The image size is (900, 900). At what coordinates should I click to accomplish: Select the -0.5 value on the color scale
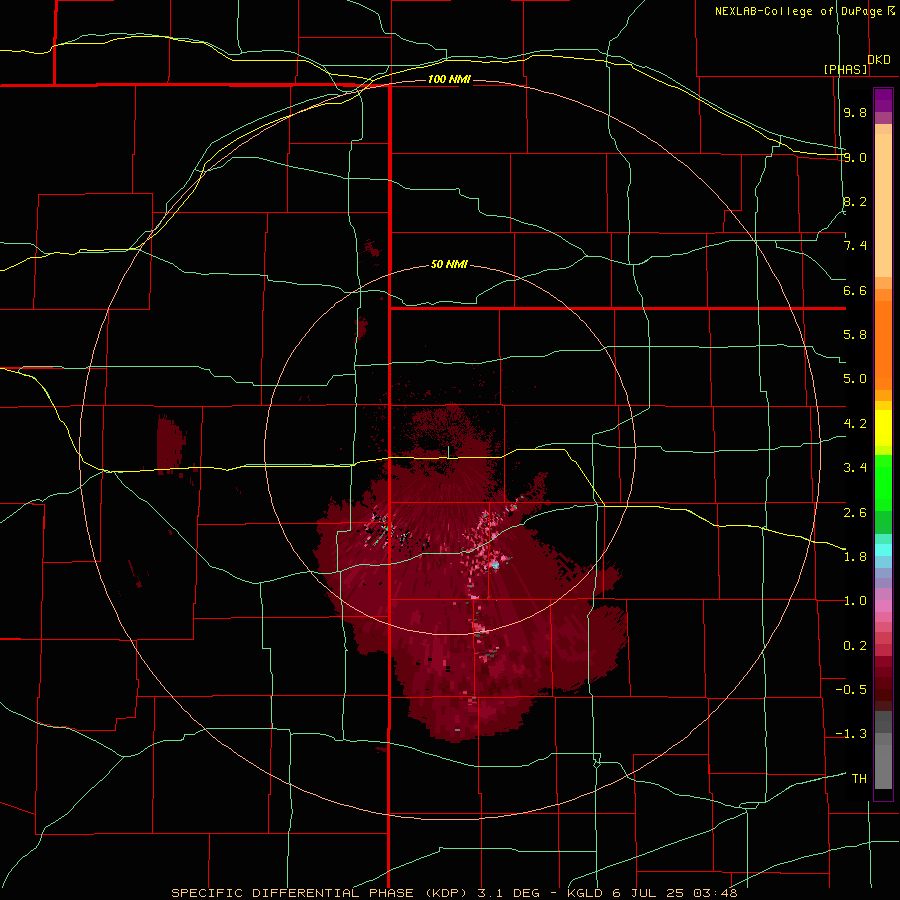[851, 690]
